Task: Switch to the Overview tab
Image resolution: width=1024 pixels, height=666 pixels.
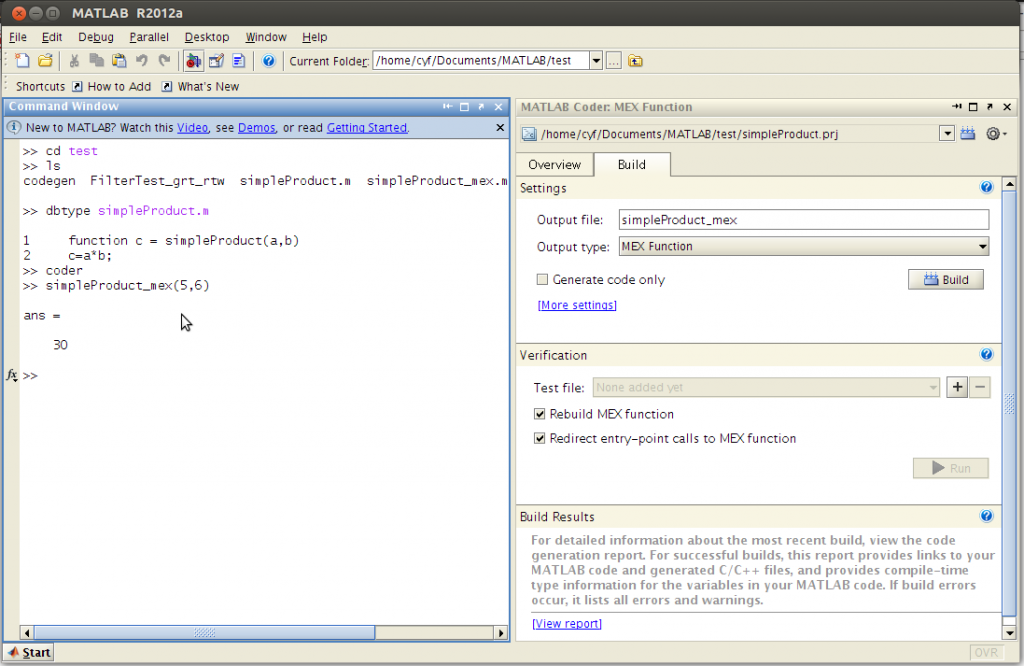Action: pyautogui.click(x=554, y=164)
